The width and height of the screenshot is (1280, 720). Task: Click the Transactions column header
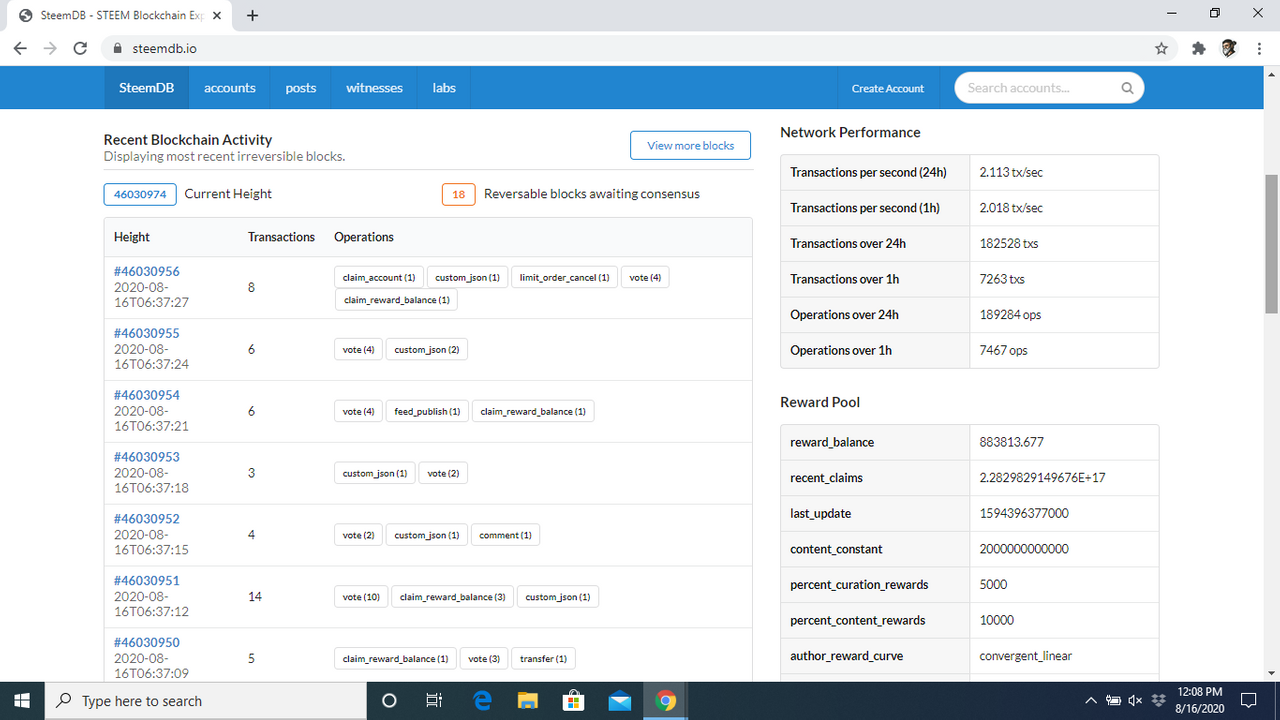tap(281, 237)
